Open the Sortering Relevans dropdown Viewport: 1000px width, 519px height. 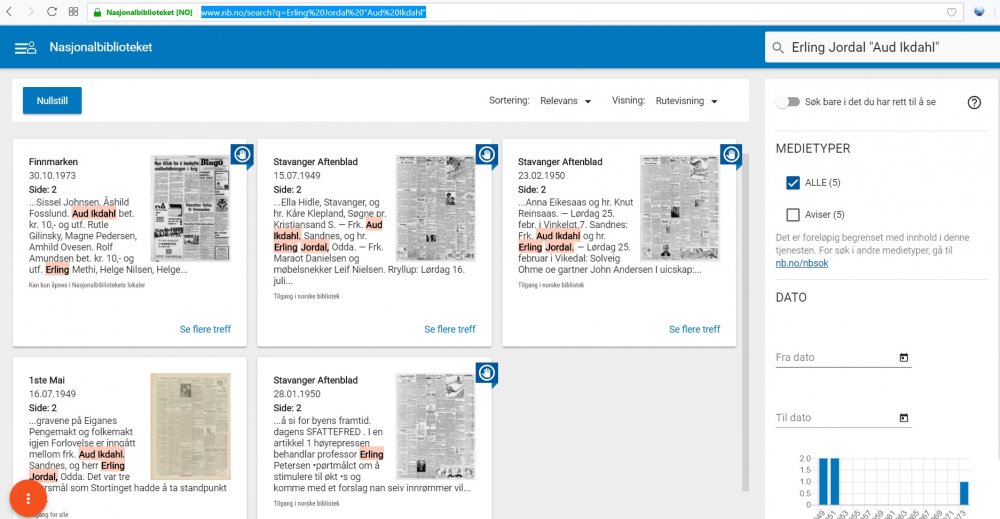[x=565, y=101]
